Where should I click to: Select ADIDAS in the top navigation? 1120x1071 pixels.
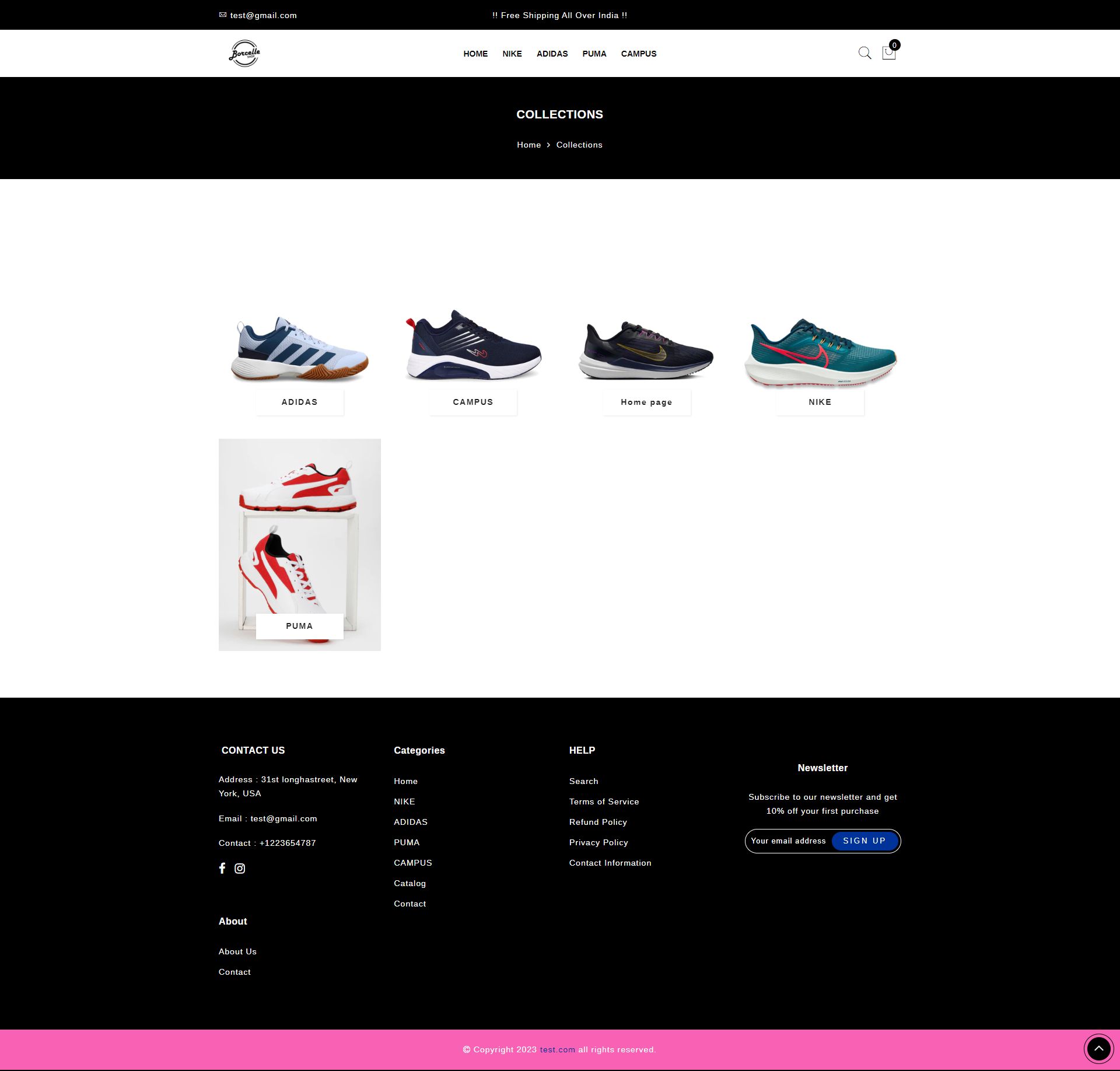pyautogui.click(x=552, y=54)
